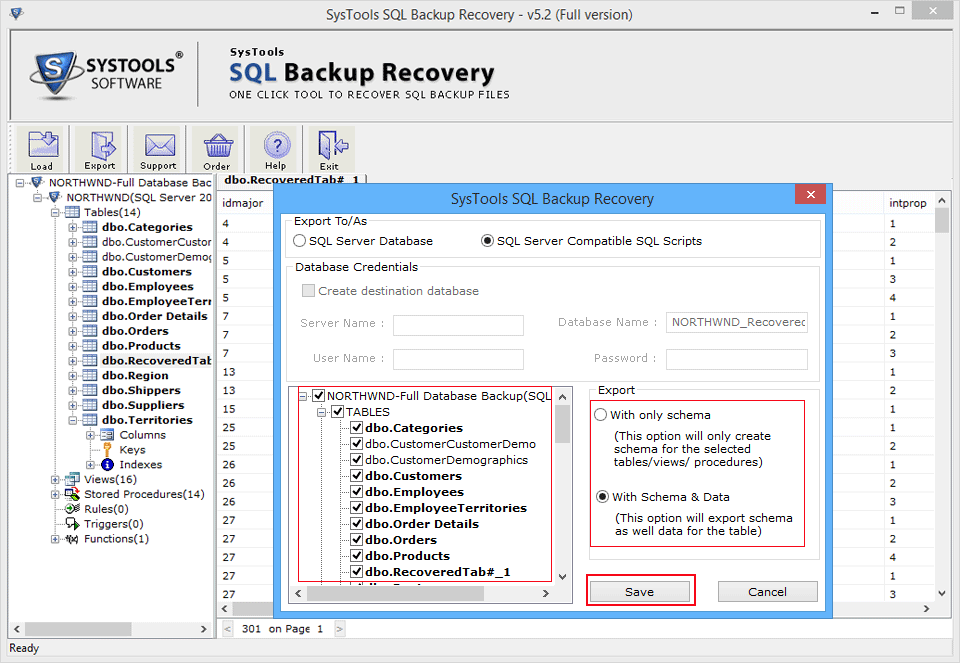Go to the previous data page
This screenshot has height=663, width=960.
coord(227,629)
